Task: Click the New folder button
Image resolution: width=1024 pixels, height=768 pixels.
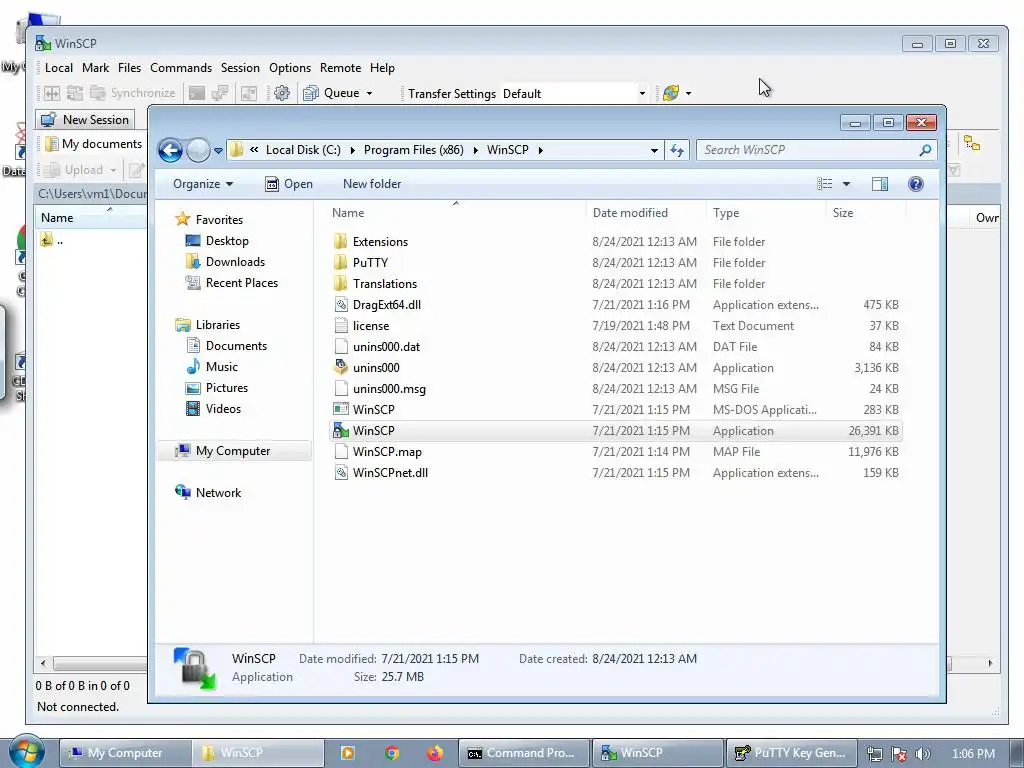Action: 372,184
